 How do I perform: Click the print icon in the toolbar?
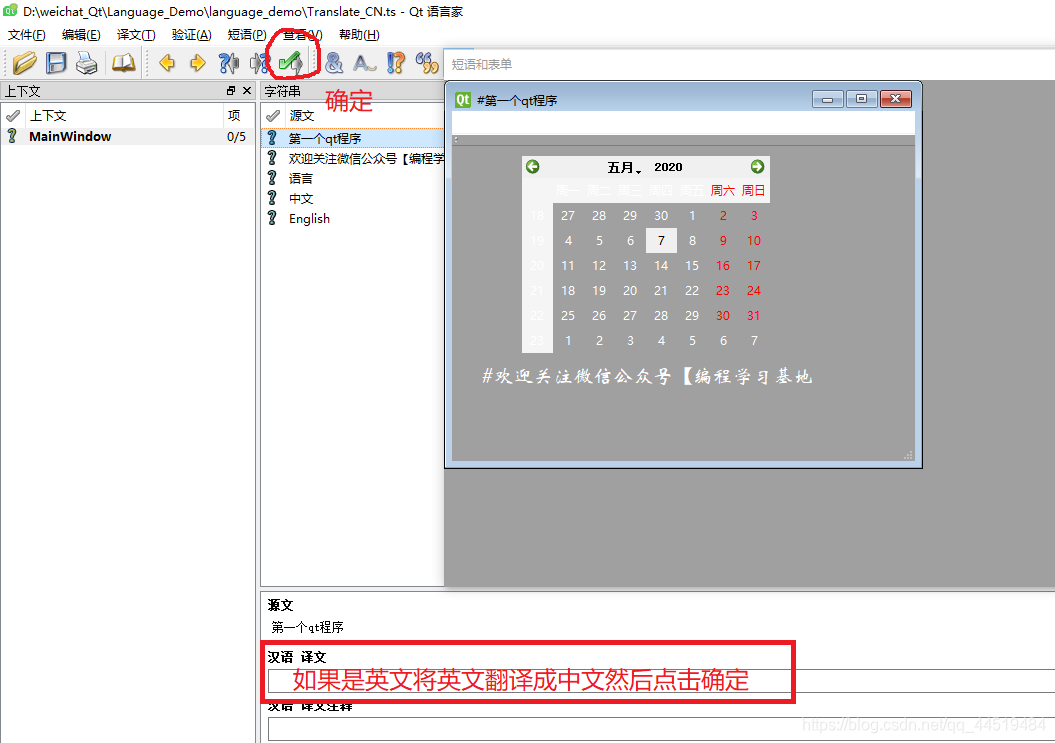tap(87, 62)
